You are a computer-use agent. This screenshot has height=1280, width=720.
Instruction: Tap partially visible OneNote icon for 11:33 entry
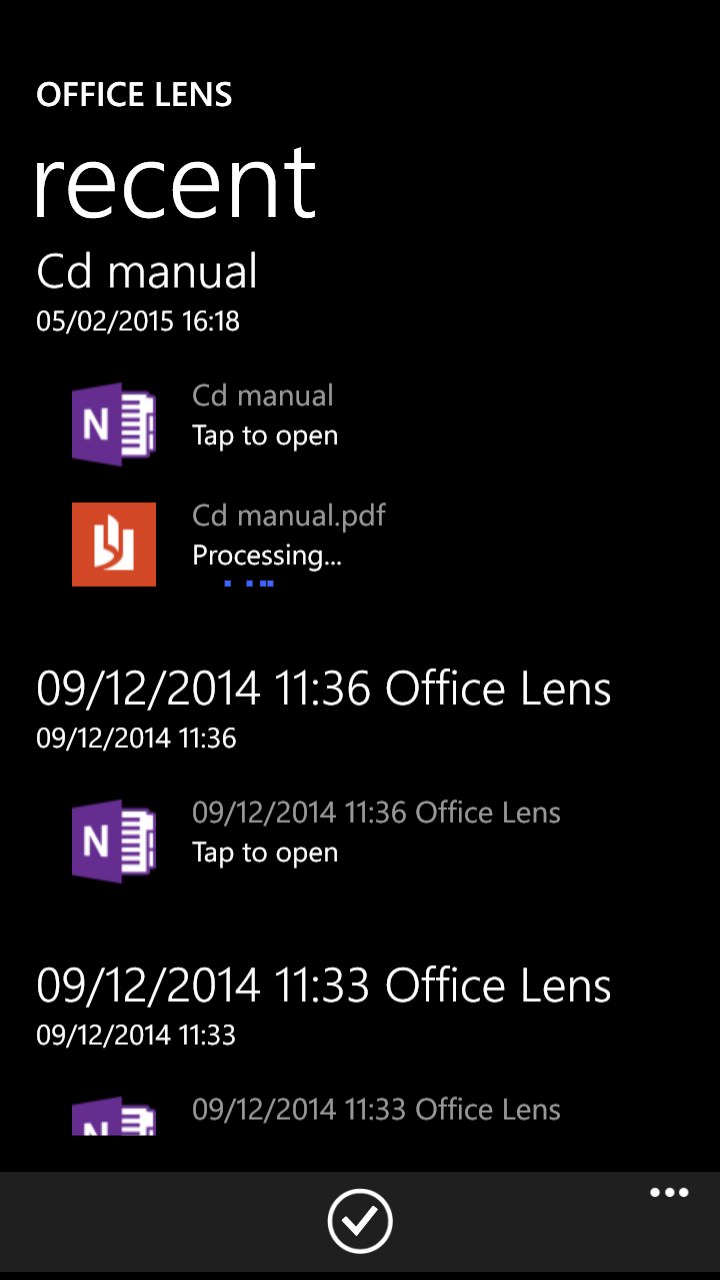pyautogui.click(x=114, y=1116)
